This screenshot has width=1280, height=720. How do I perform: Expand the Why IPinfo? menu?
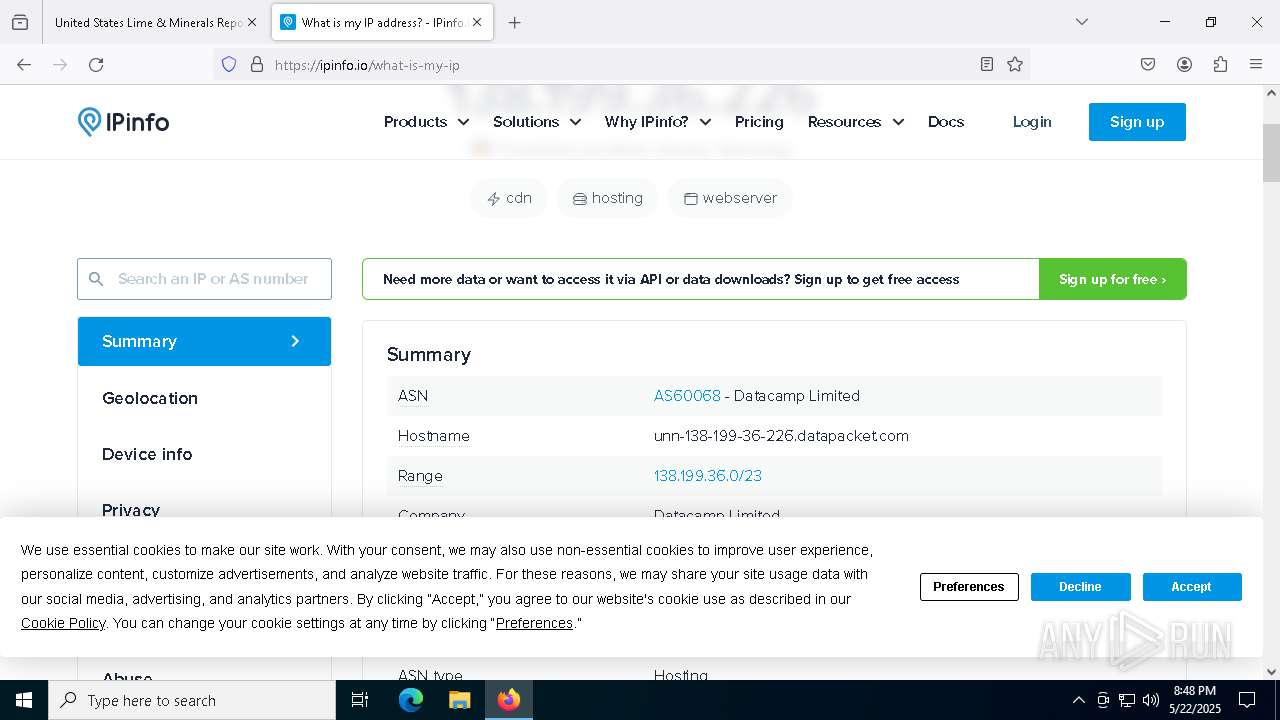click(x=658, y=122)
